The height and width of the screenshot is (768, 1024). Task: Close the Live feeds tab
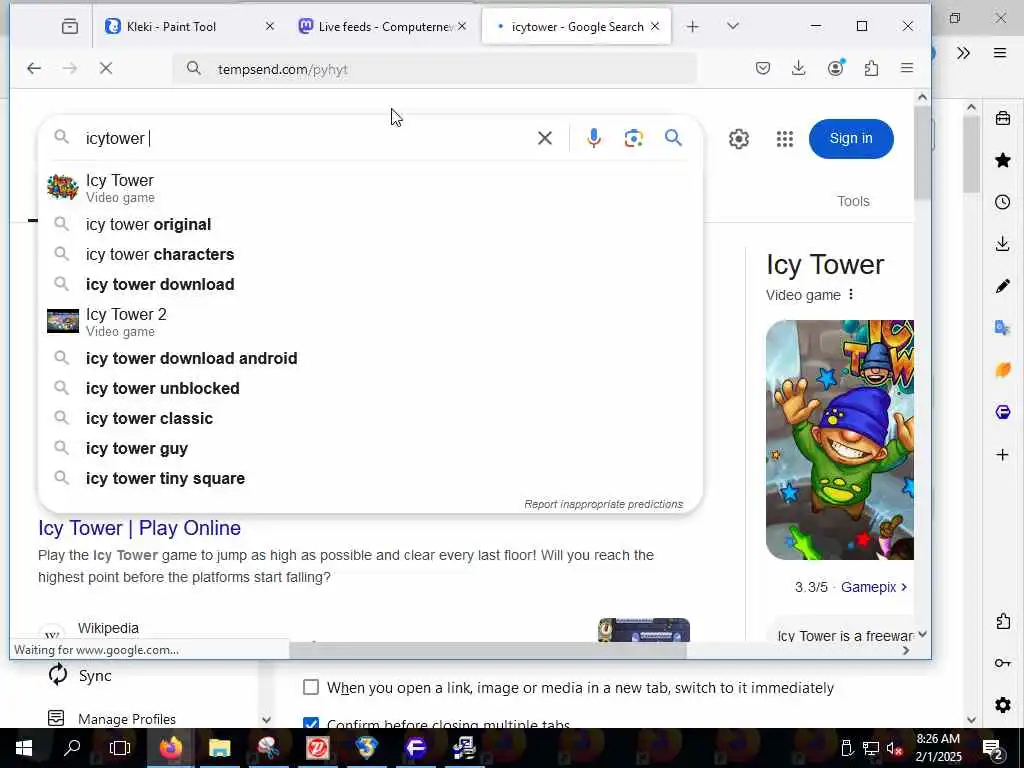click(x=462, y=26)
